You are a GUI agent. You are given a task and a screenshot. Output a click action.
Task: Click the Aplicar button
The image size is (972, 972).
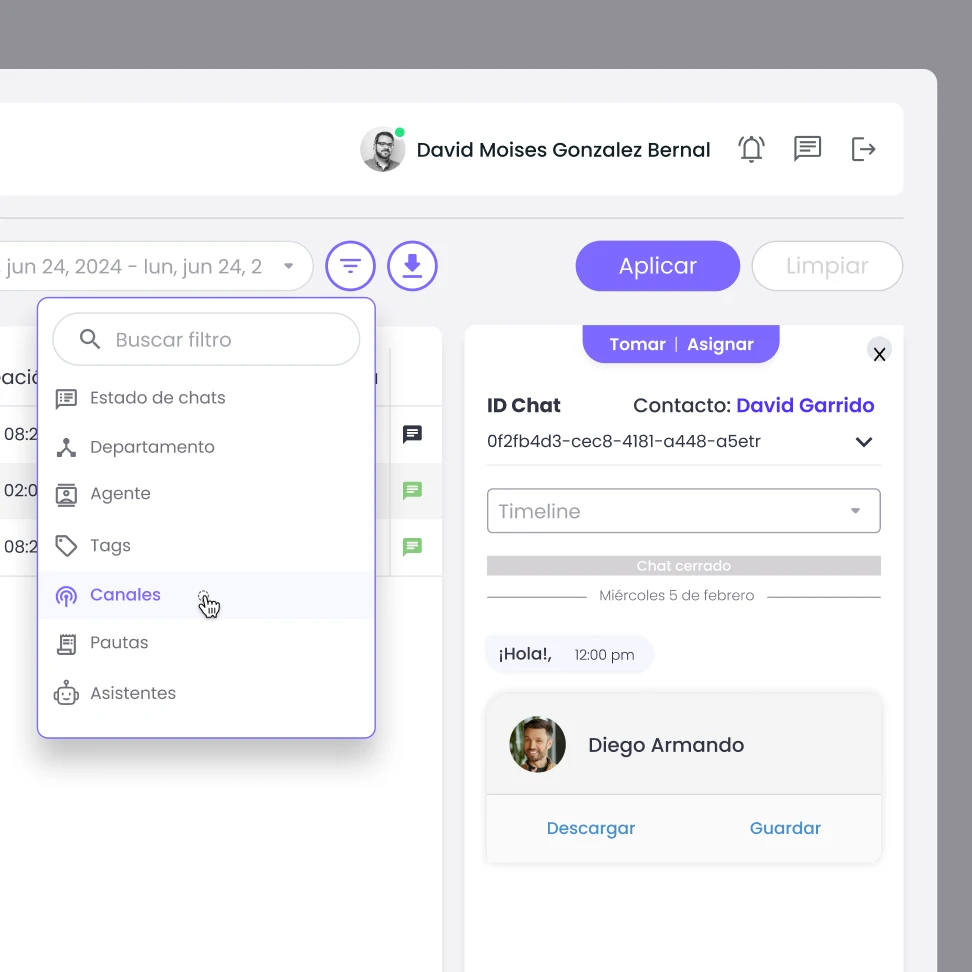click(x=657, y=266)
